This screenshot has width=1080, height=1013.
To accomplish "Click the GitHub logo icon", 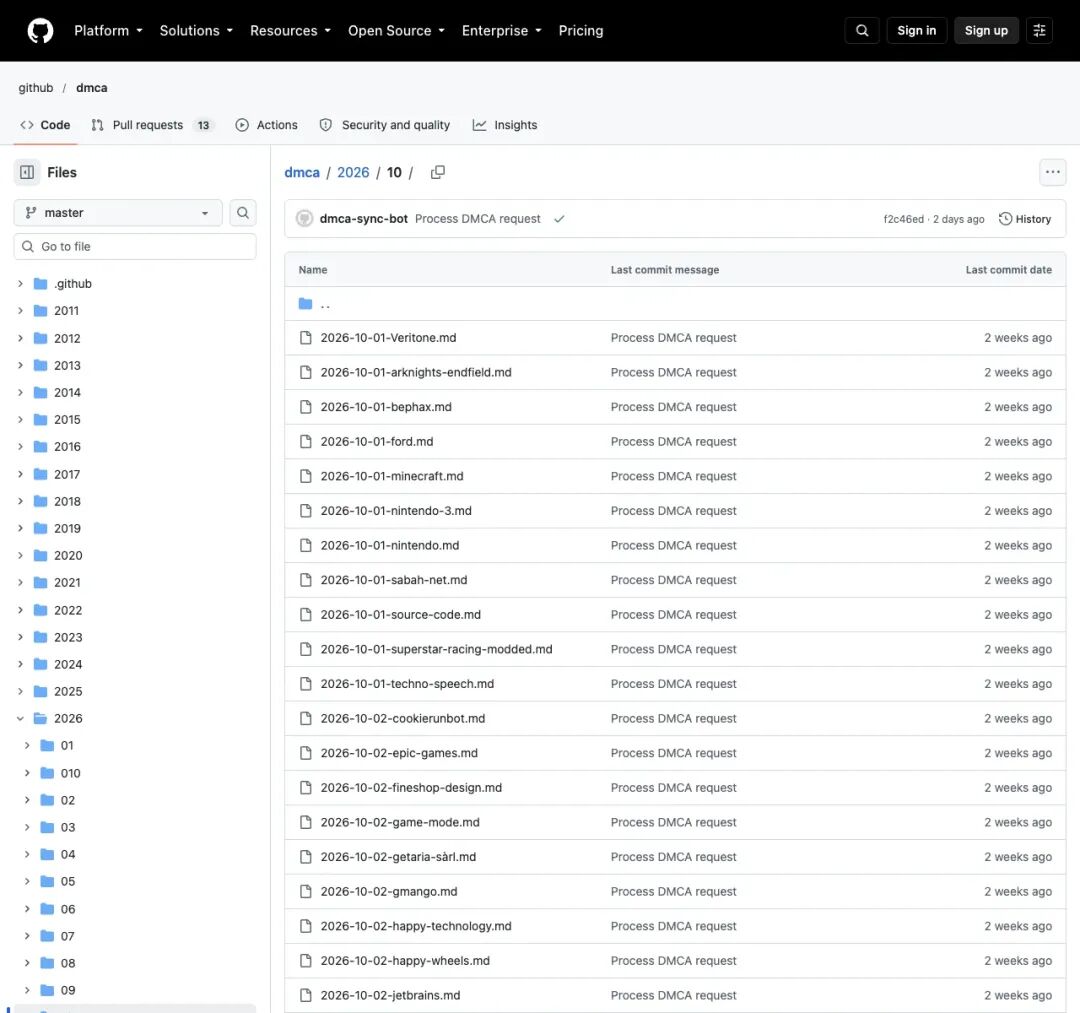I will coord(40,31).
